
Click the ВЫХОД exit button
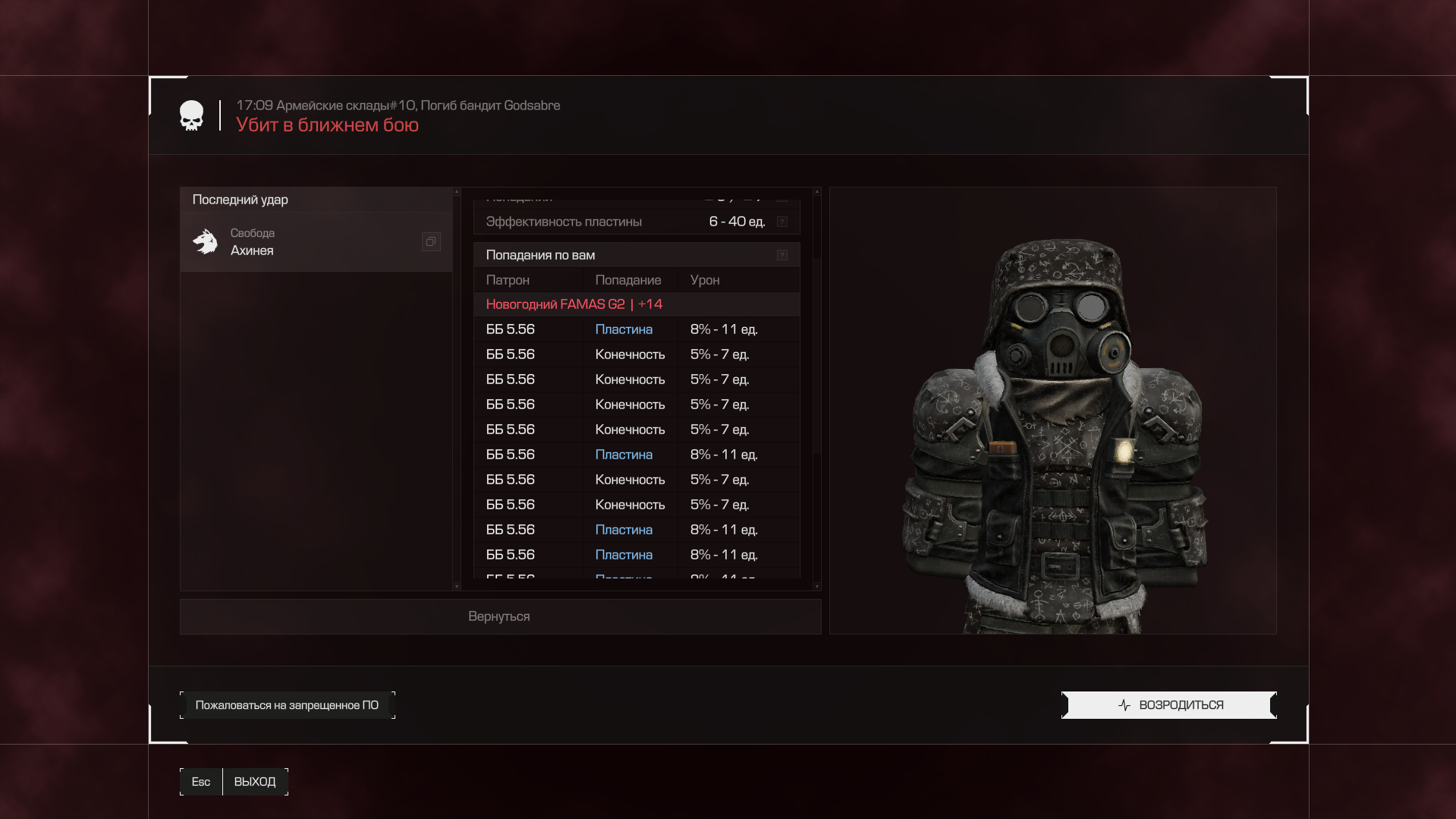(255, 782)
